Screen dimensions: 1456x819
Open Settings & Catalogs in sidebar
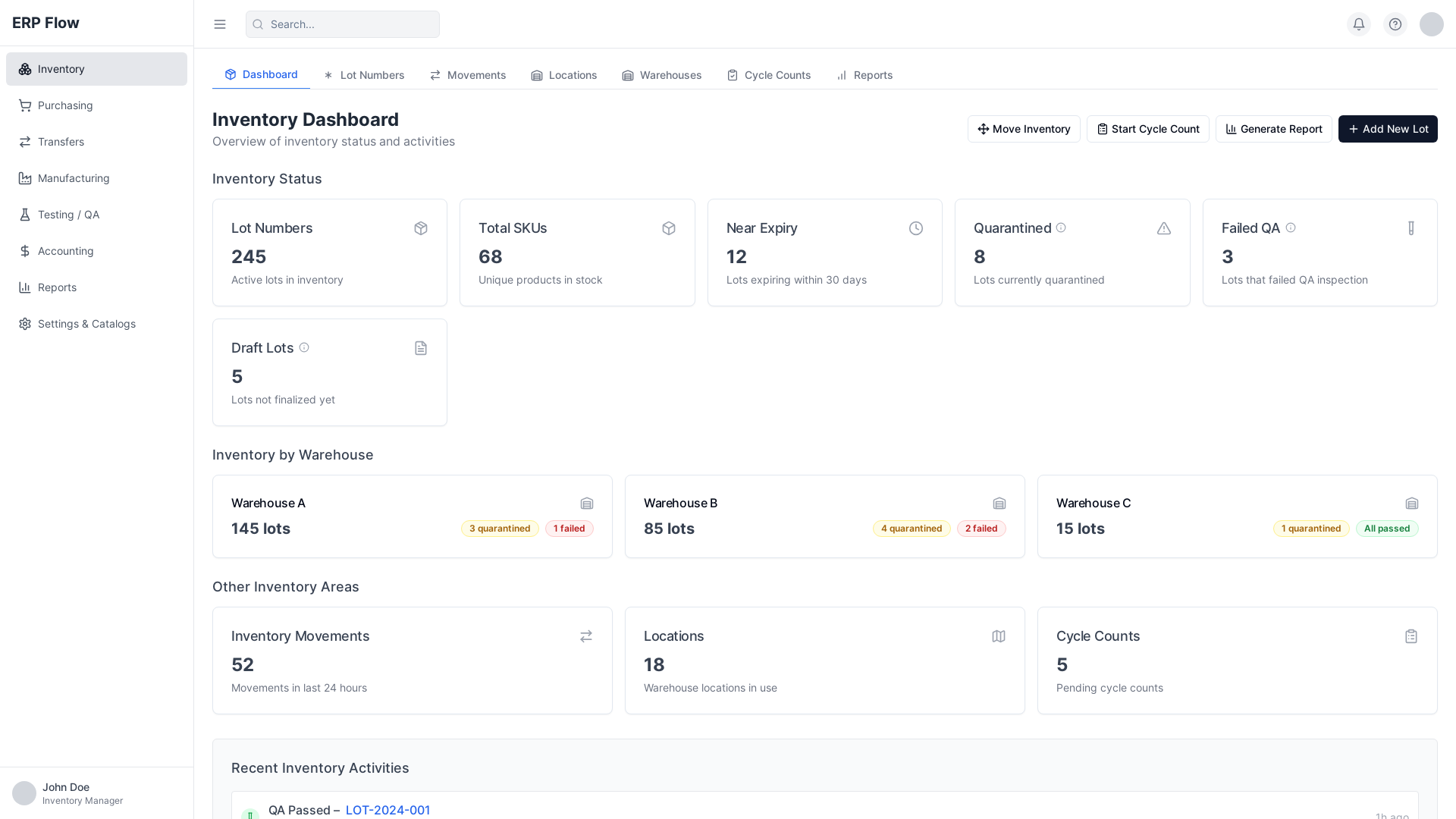click(x=96, y=324)
